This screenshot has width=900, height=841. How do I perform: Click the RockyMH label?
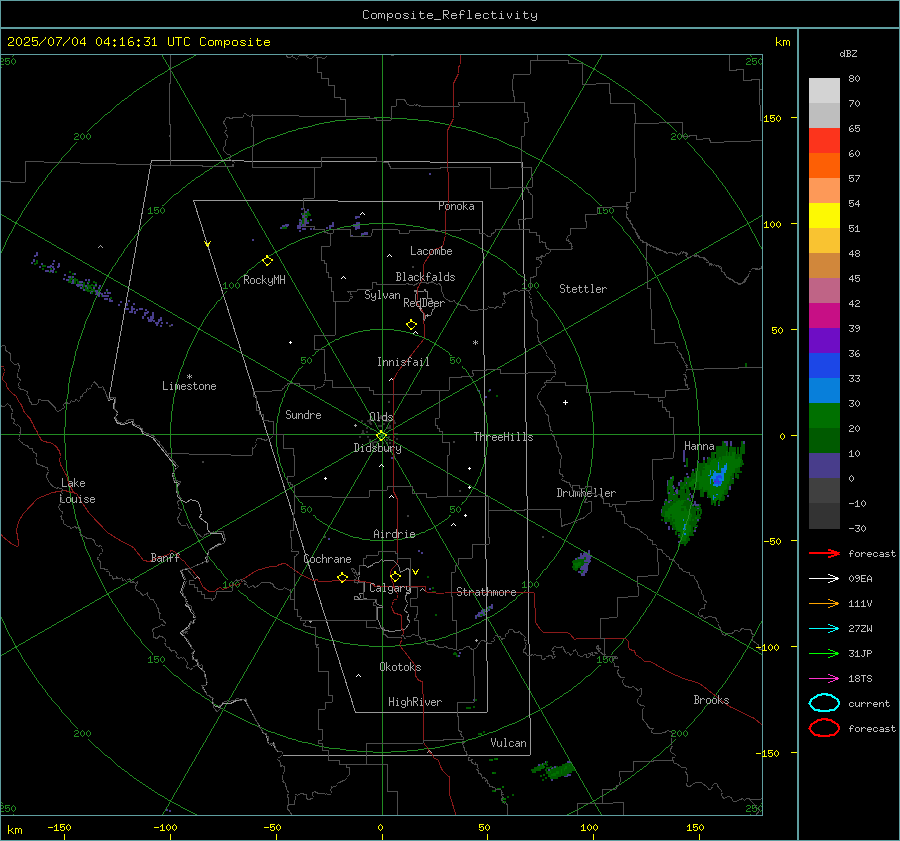[x=264, y=280]
